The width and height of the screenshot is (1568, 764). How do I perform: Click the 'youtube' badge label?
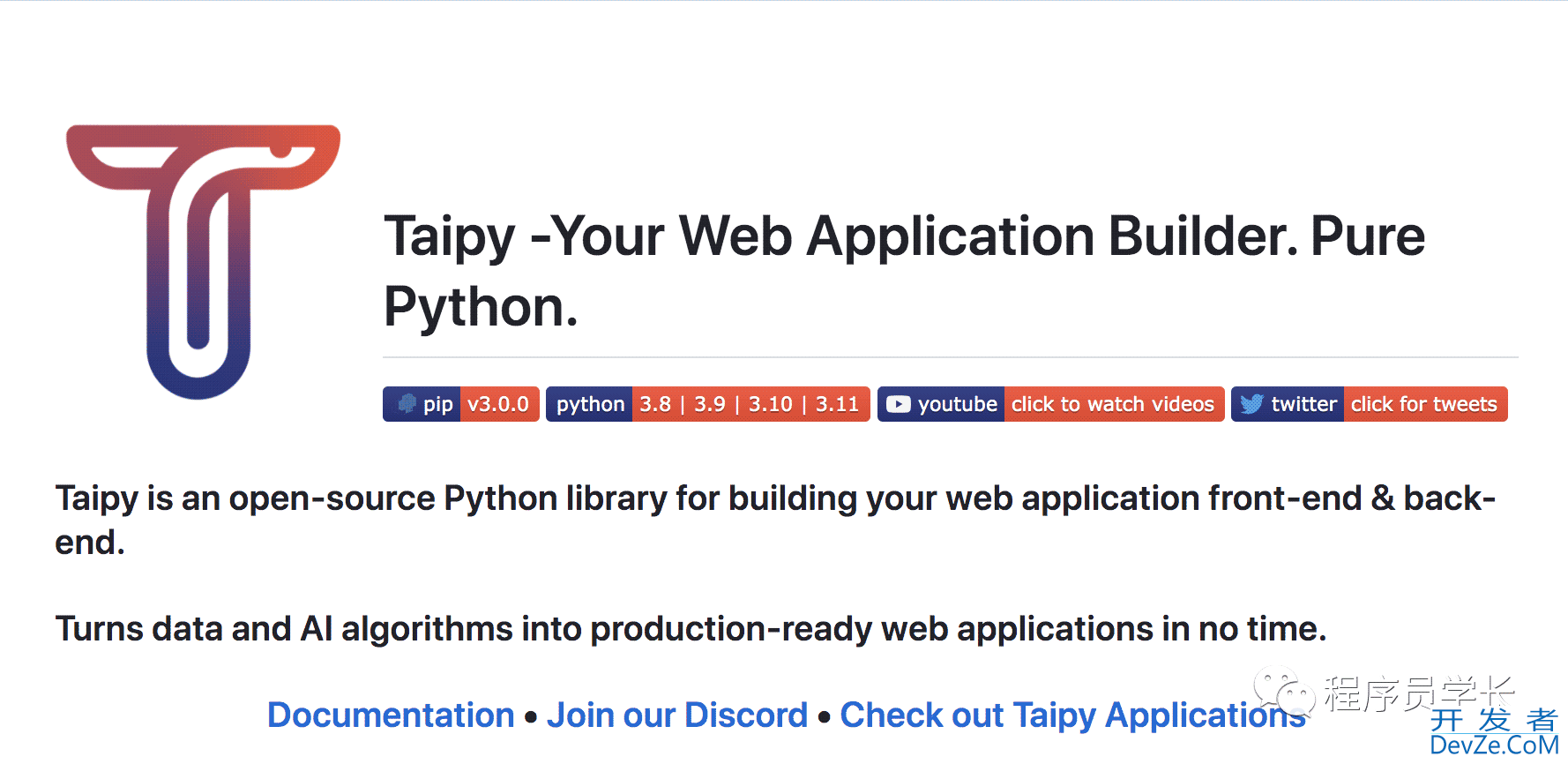[958, 404]
